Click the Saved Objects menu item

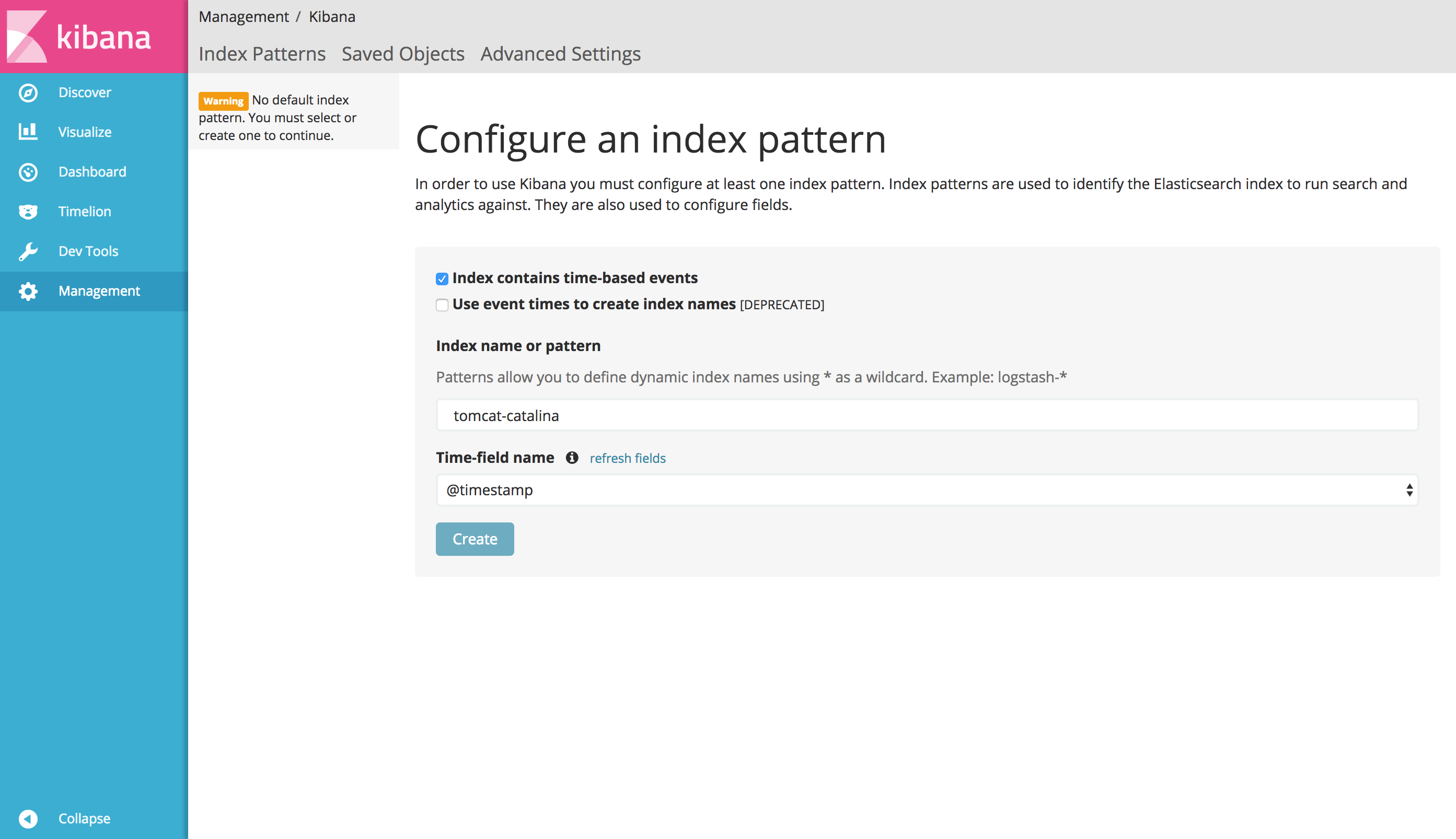click(401, 53)
